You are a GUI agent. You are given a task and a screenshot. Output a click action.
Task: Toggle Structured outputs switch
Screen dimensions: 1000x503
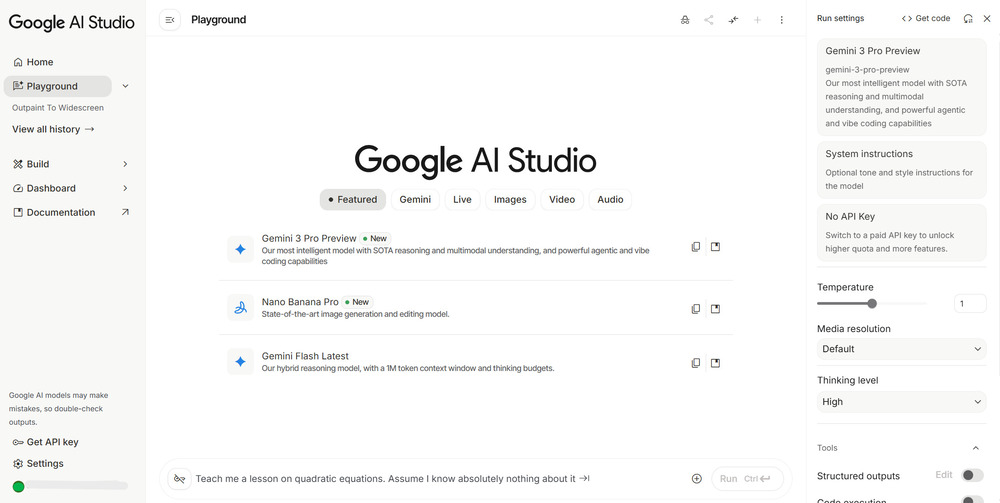973,476
